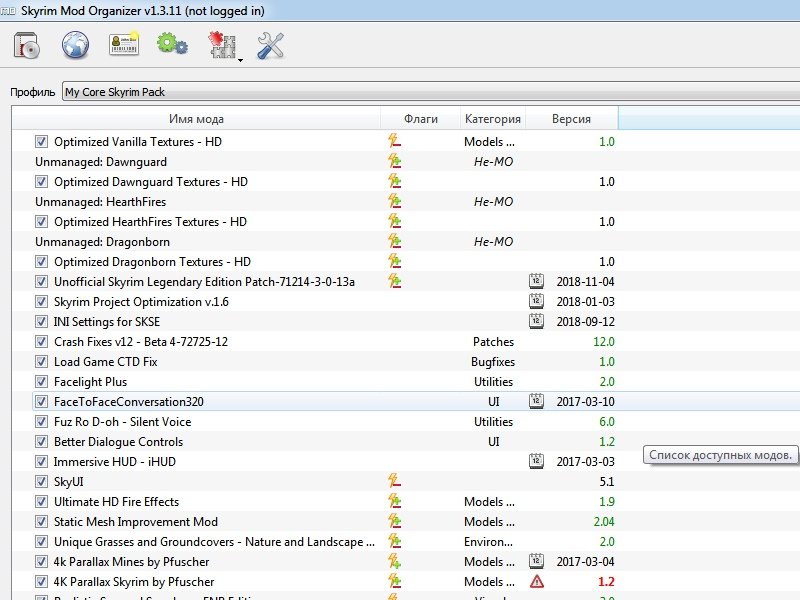
Task: Click the puzzle pieces tools icon
Action: tap(220, 45)
